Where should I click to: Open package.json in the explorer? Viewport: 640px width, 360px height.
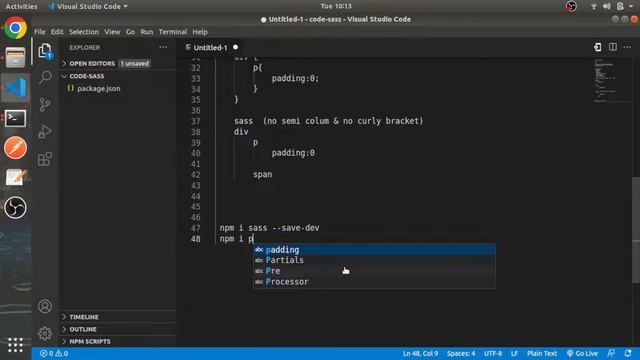[x=99, y=88]
